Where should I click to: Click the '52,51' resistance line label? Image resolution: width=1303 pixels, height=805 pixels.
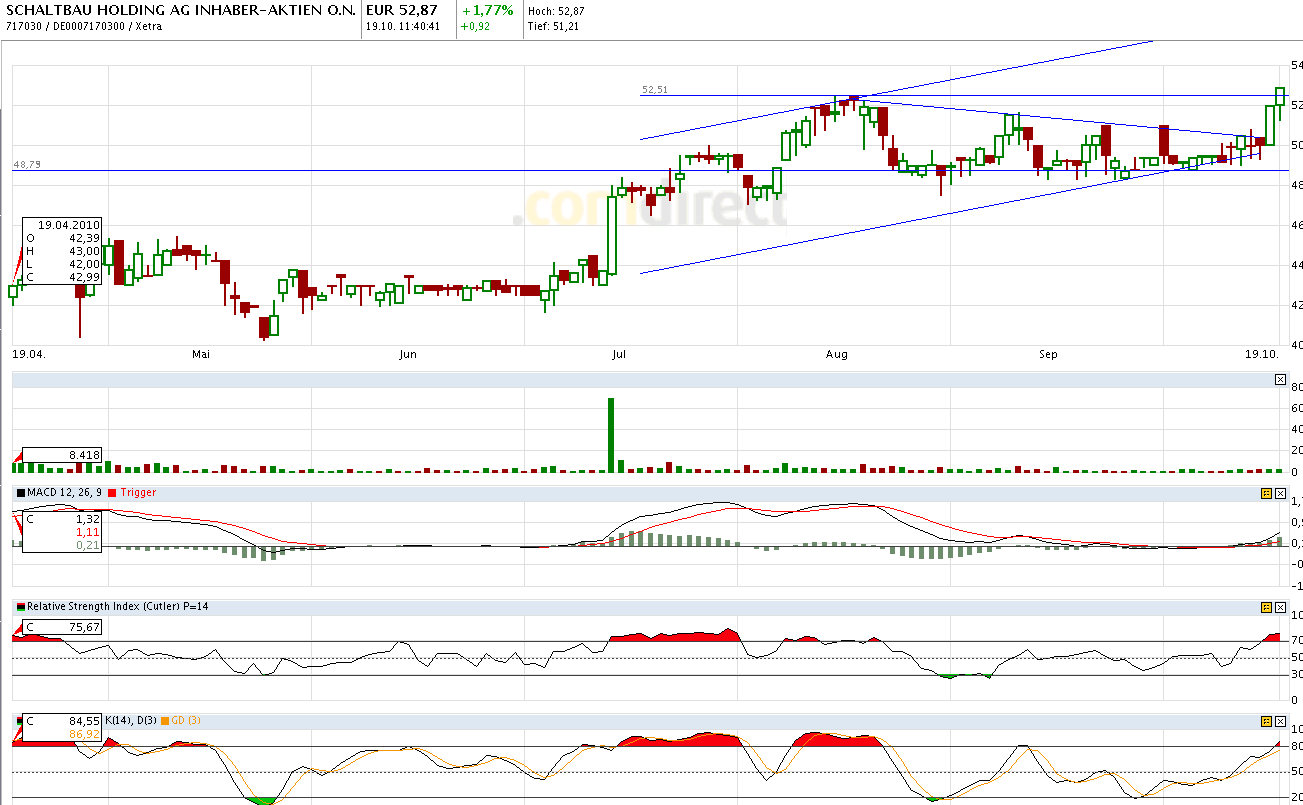click(x=655, y=89)
